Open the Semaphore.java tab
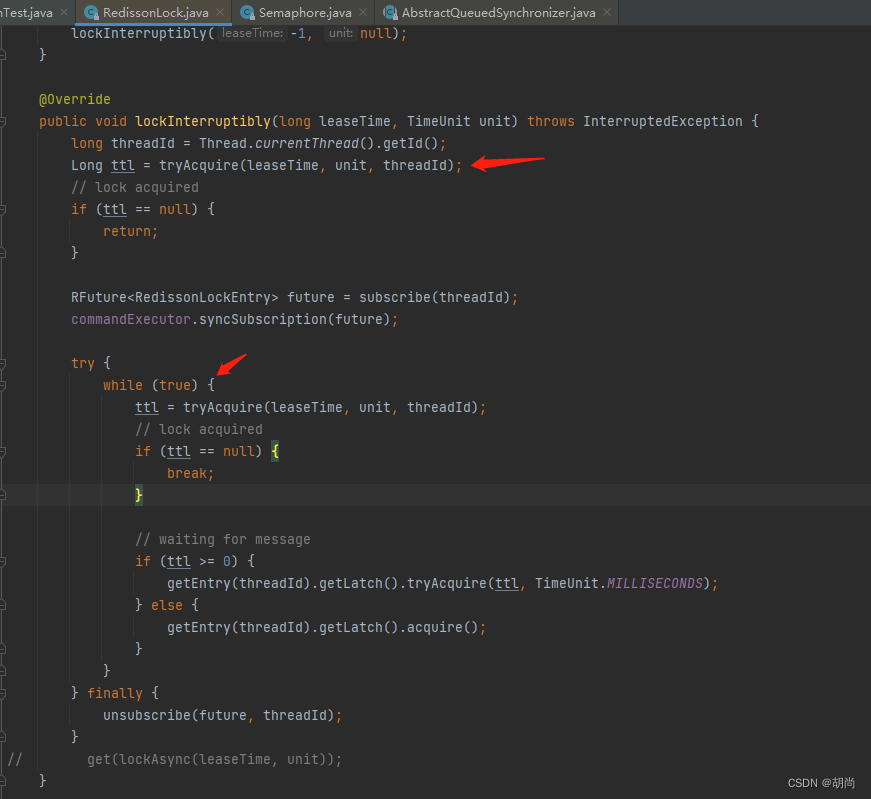The height and width of the screenshot is (799, 871). 305,12
